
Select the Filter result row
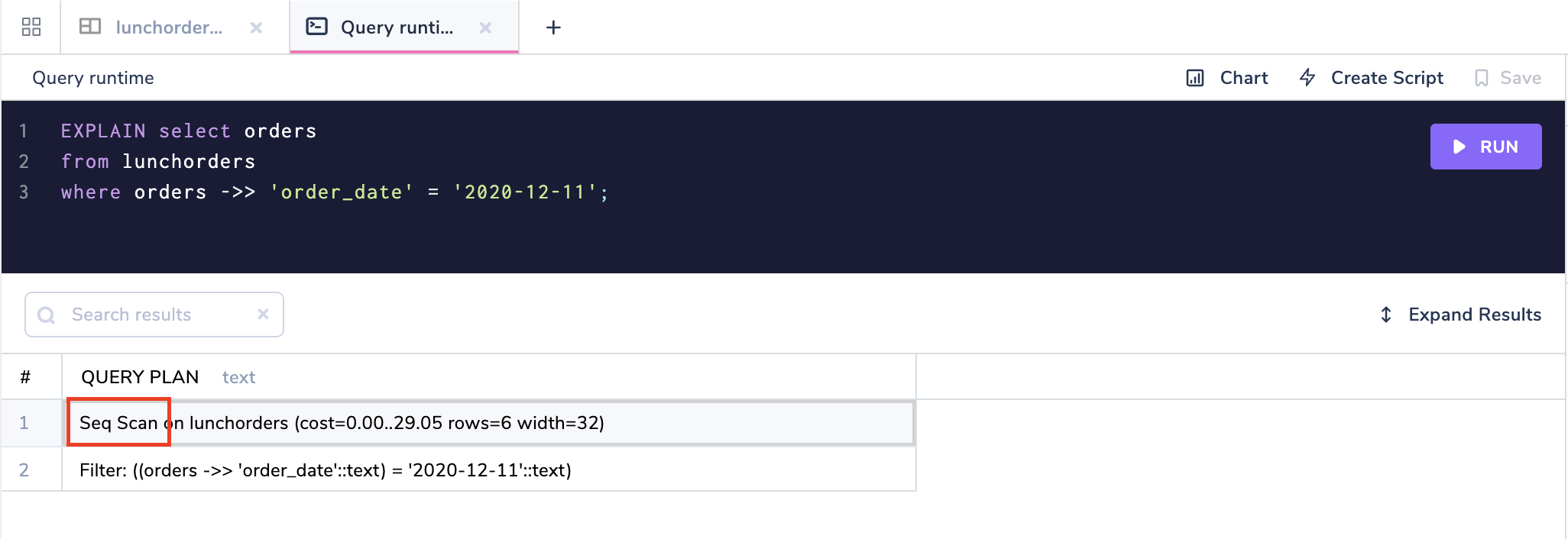489,470
